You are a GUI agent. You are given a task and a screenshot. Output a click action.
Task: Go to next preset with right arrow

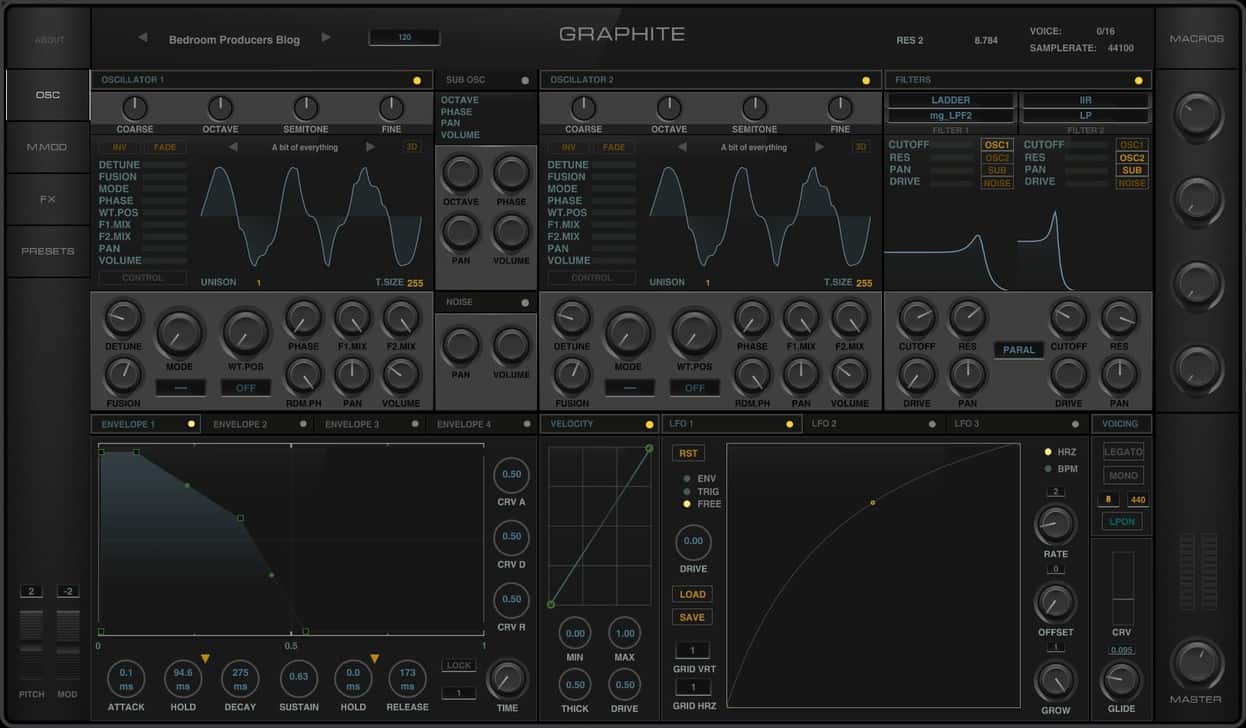[326, 38]
